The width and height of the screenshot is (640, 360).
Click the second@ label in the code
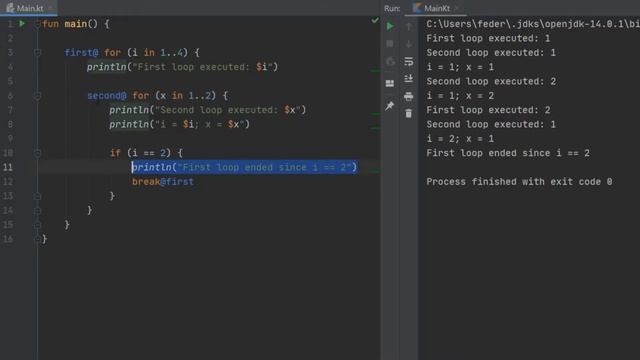coord(107,96)
